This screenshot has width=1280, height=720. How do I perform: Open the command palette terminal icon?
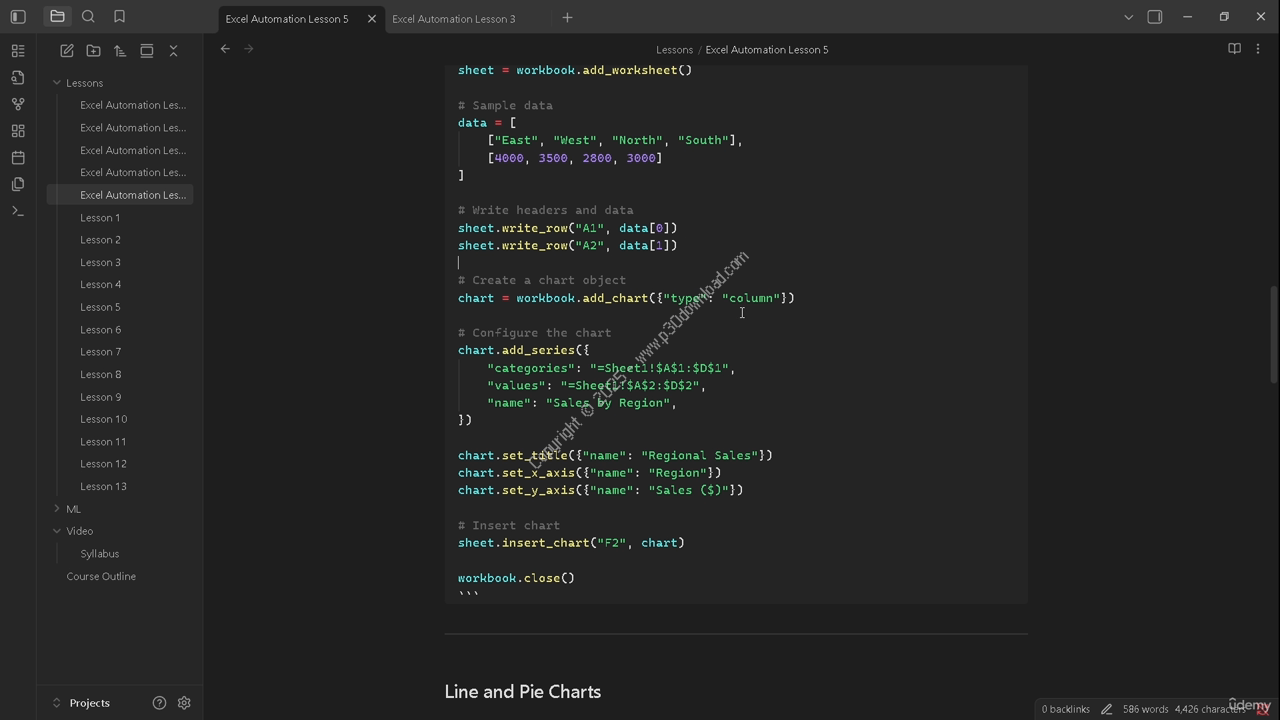(18, 211)
